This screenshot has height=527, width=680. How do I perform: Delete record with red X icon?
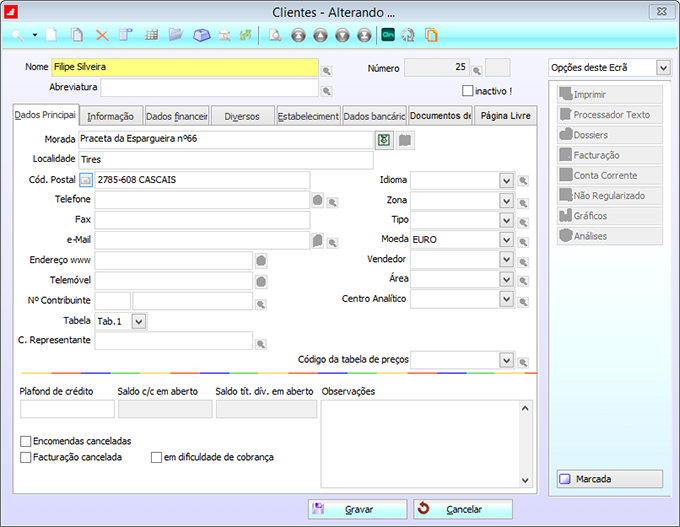[x=102, y=36]
